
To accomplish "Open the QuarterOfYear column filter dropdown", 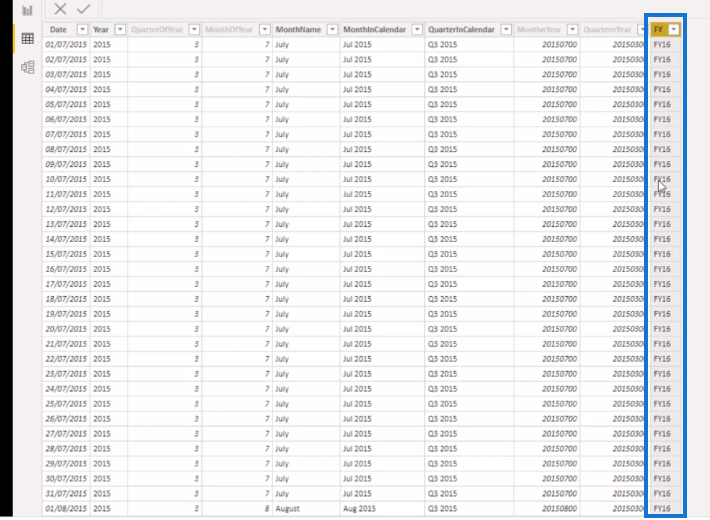I will click(194, 29).
